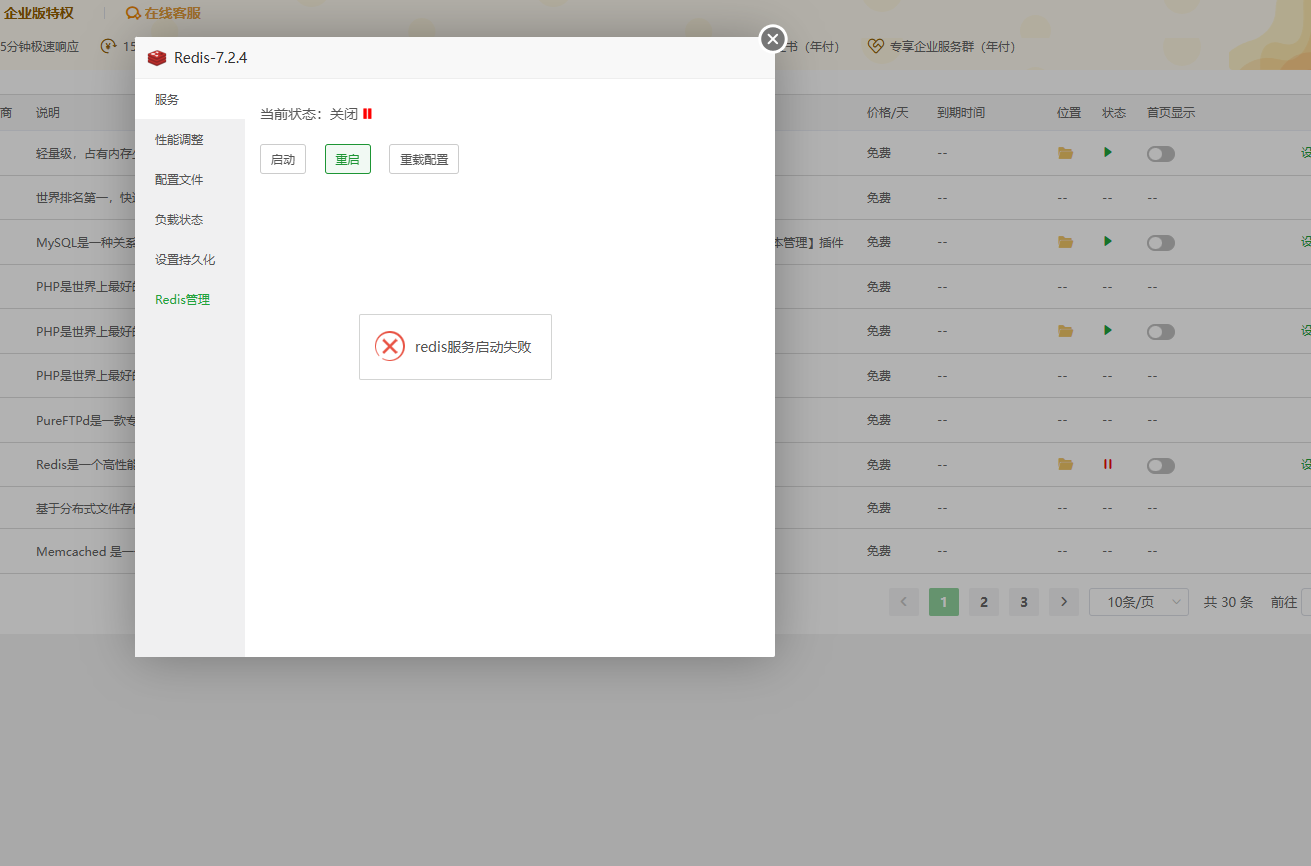The height and width of the screenshot is (866, 1311).
Task: Click the 前往 page number input field
Action: [1306, 602]
